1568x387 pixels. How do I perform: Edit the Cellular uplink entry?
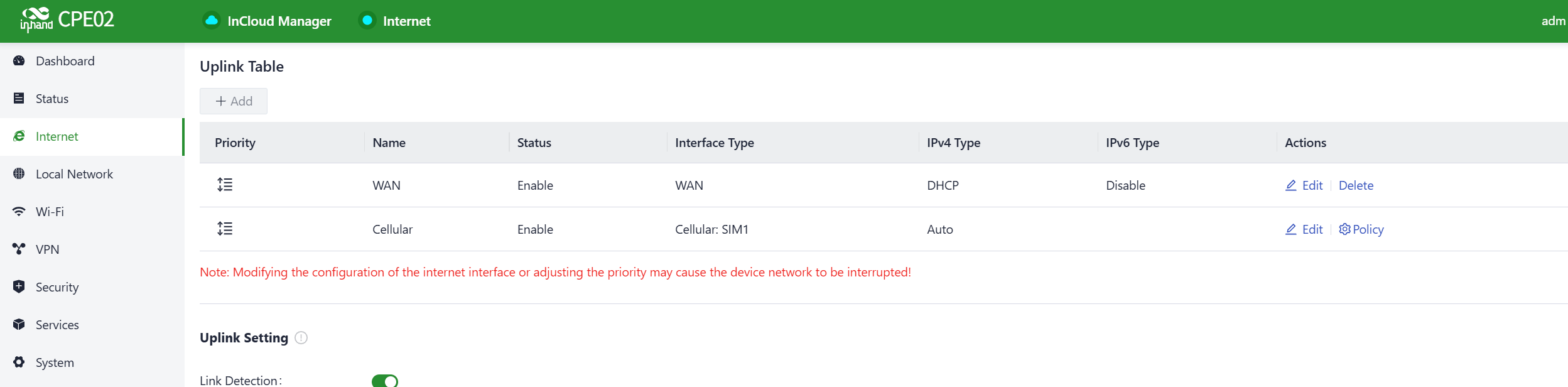(1304, 229)
